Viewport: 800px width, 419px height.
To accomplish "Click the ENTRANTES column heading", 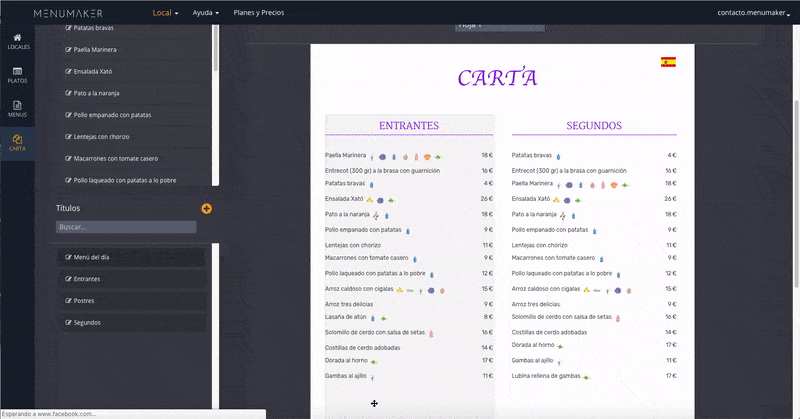I will [x=409, y=126].
